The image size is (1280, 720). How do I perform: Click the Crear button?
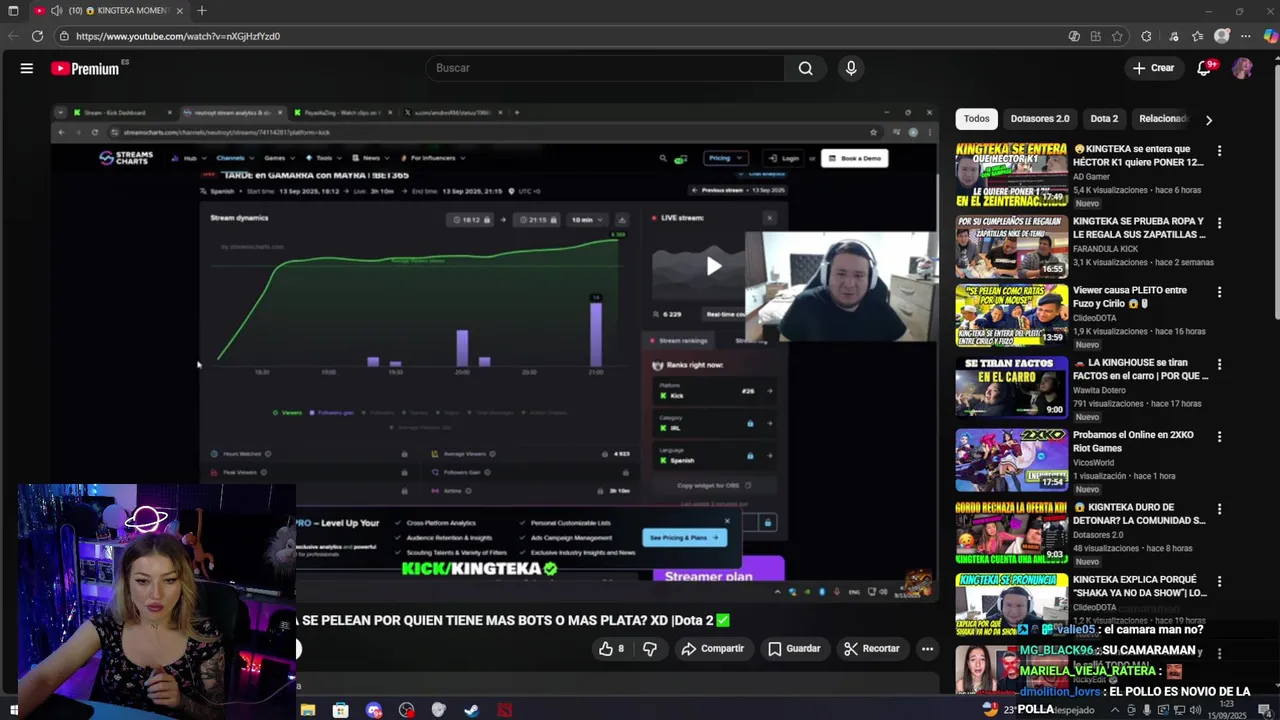(x=1153, y=68)
